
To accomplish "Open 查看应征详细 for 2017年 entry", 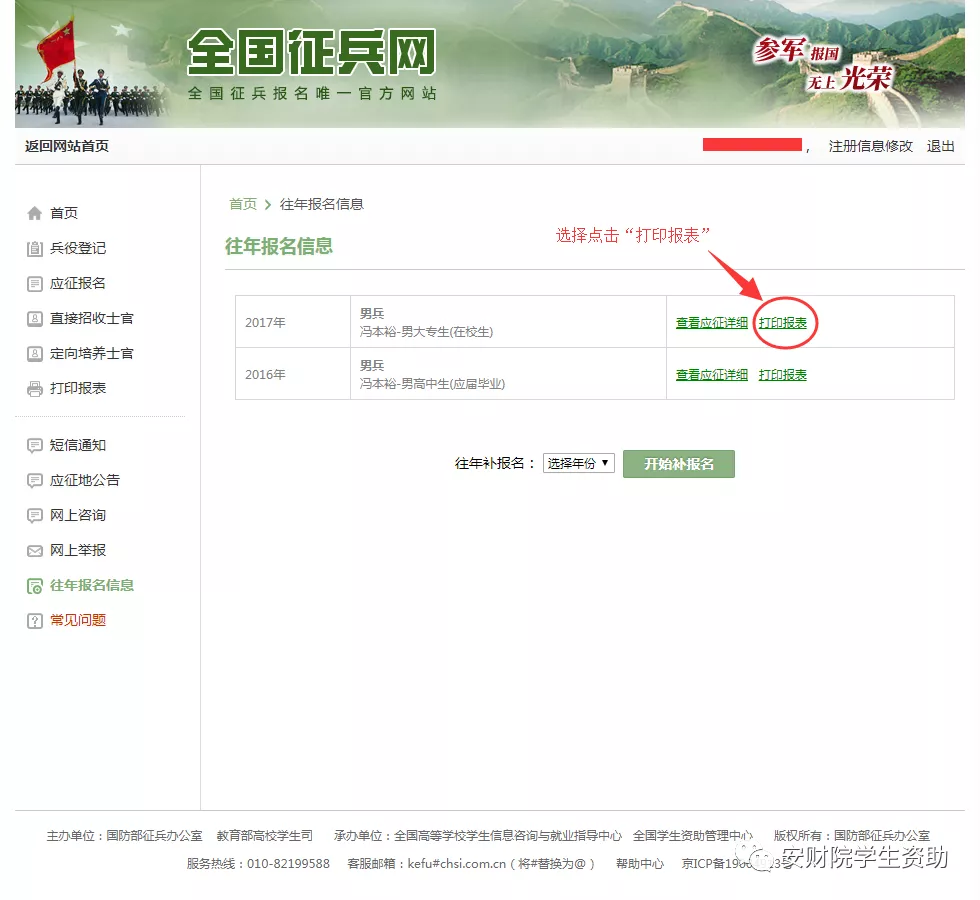I will tap(711, 323).
